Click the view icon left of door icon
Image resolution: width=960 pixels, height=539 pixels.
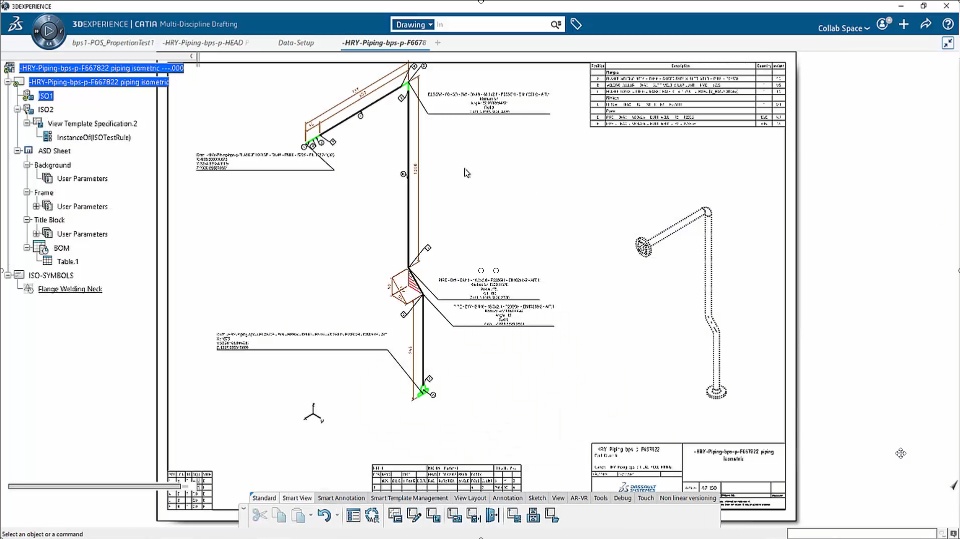tap(473, 515)
